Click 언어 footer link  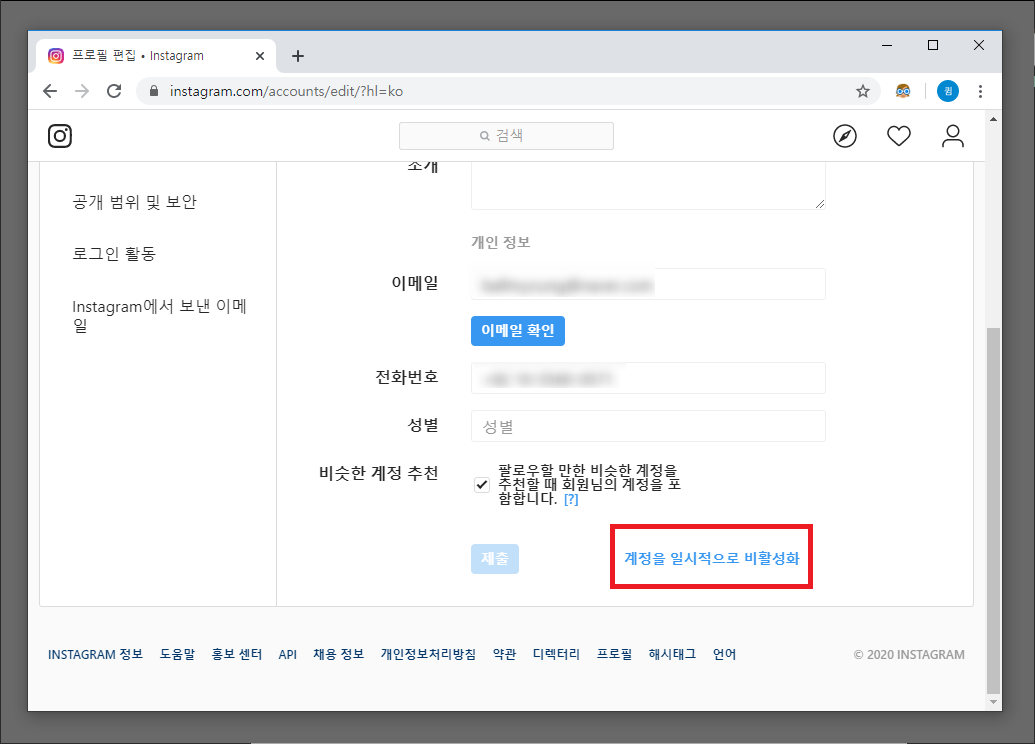click(x=724, y=654)
